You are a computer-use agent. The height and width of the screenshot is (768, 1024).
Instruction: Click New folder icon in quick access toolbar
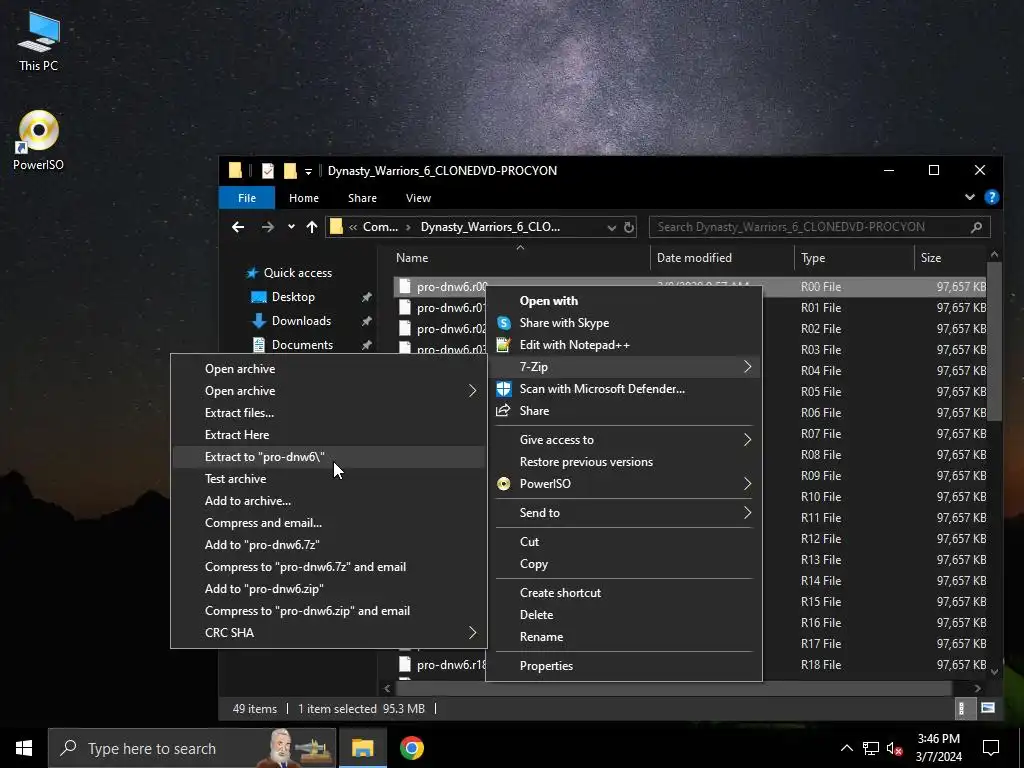(x=290, y=171)
